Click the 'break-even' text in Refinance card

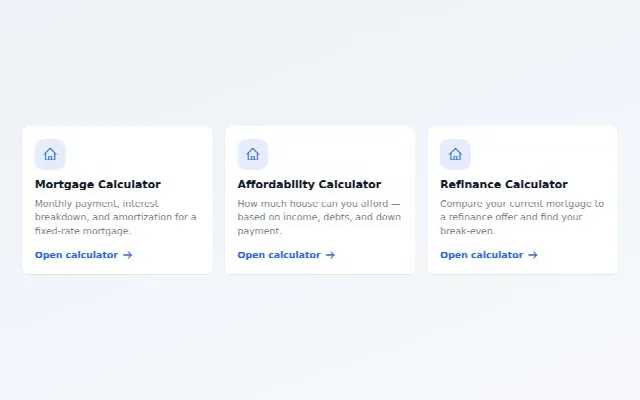pyautogui.click(x=467, y=231)
